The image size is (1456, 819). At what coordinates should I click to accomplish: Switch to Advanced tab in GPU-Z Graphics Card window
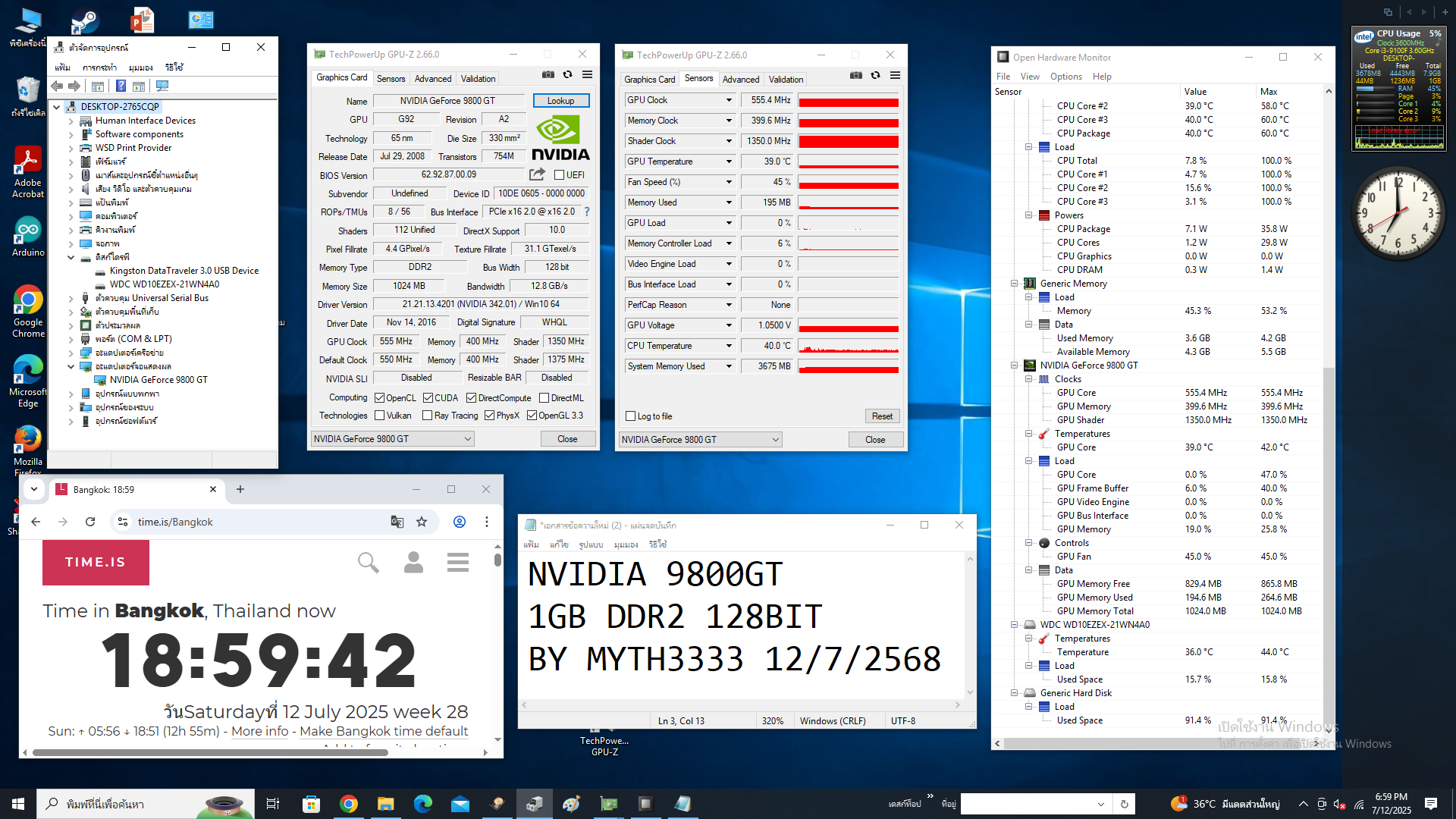433,79
